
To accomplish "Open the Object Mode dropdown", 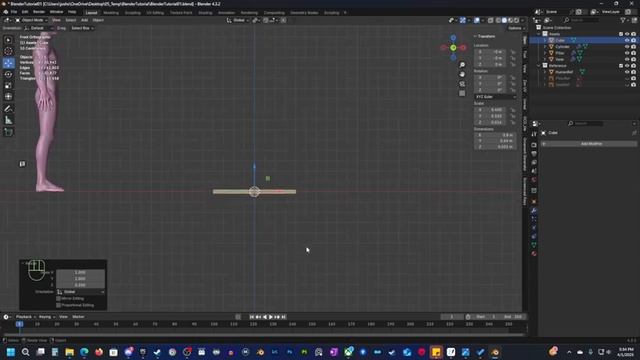I will tap(31, 20).
